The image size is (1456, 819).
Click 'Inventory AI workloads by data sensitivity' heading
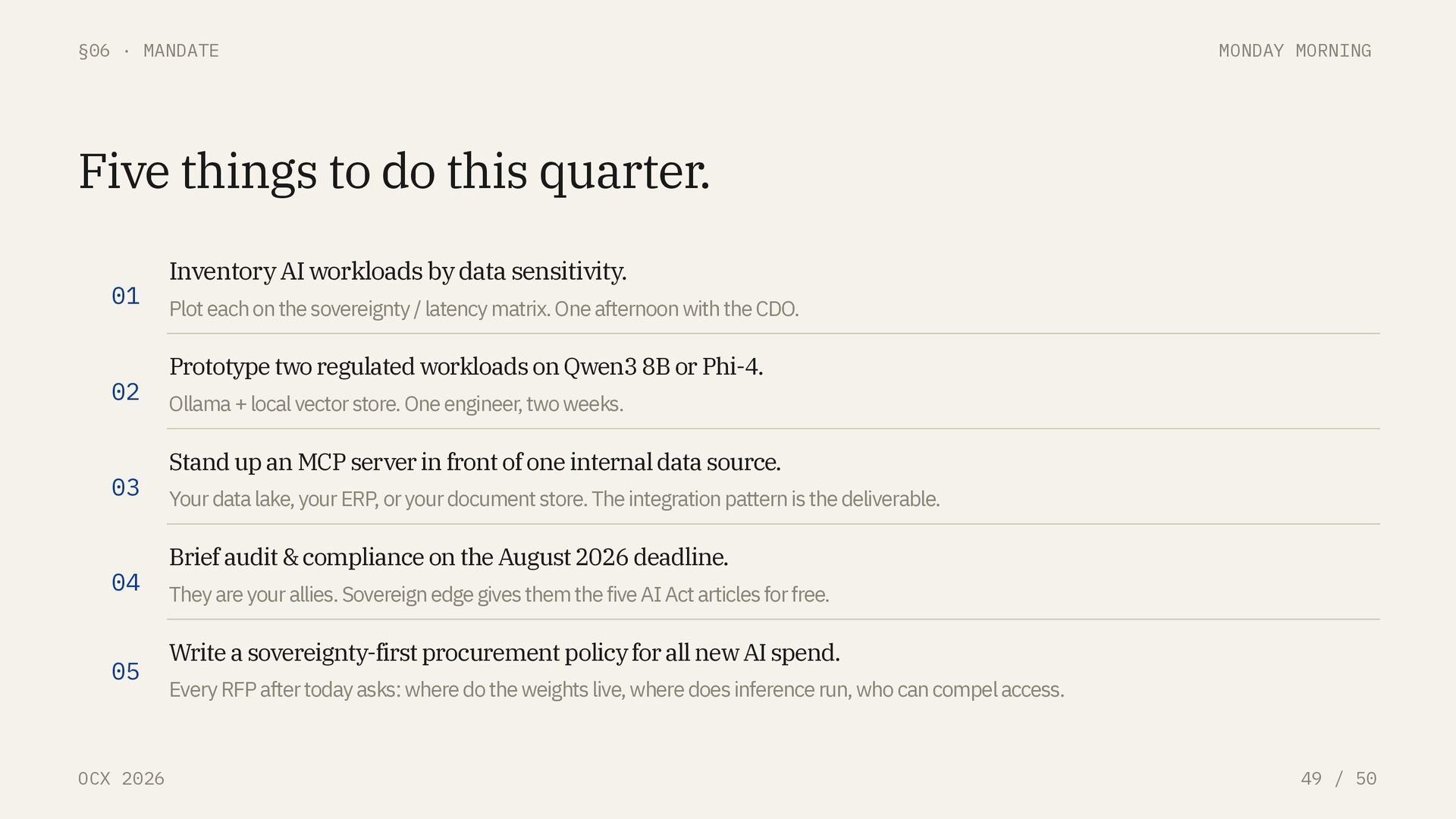point(397,271)
